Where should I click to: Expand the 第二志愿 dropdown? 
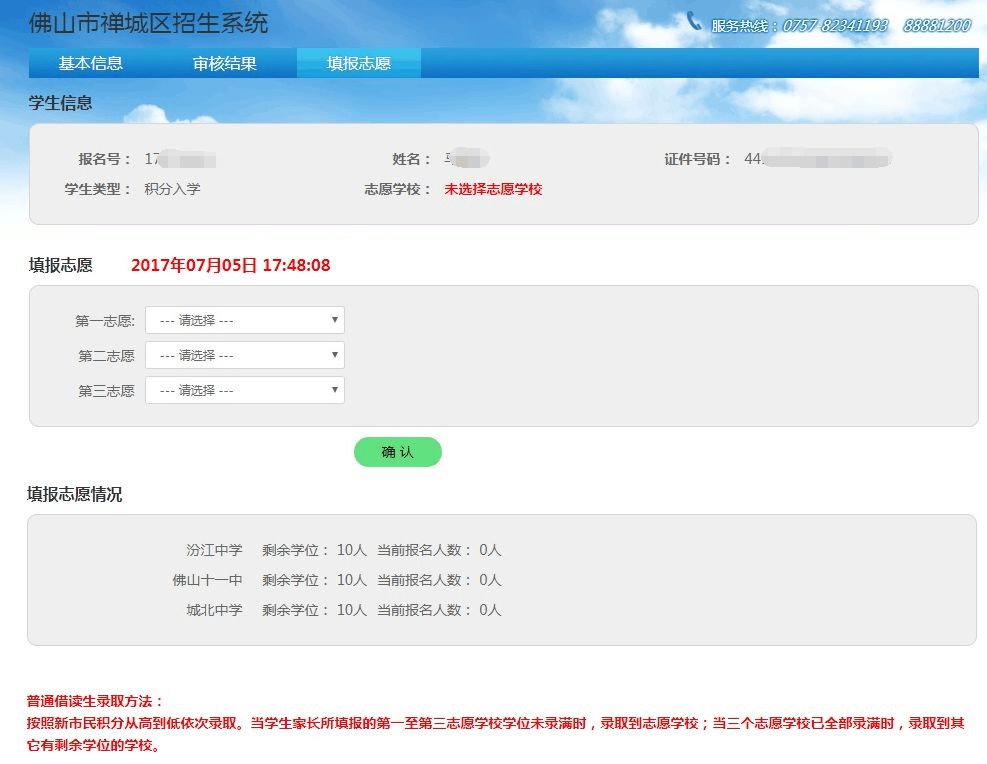pos(245,356)
